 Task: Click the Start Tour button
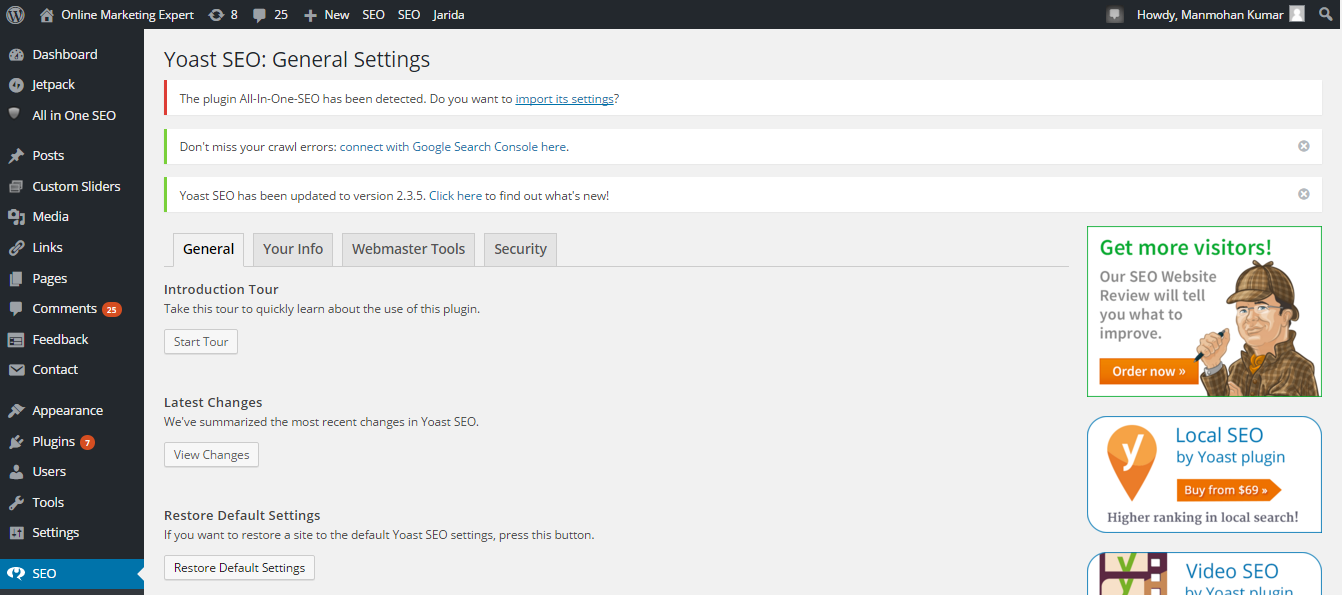[x=201, y=342]
